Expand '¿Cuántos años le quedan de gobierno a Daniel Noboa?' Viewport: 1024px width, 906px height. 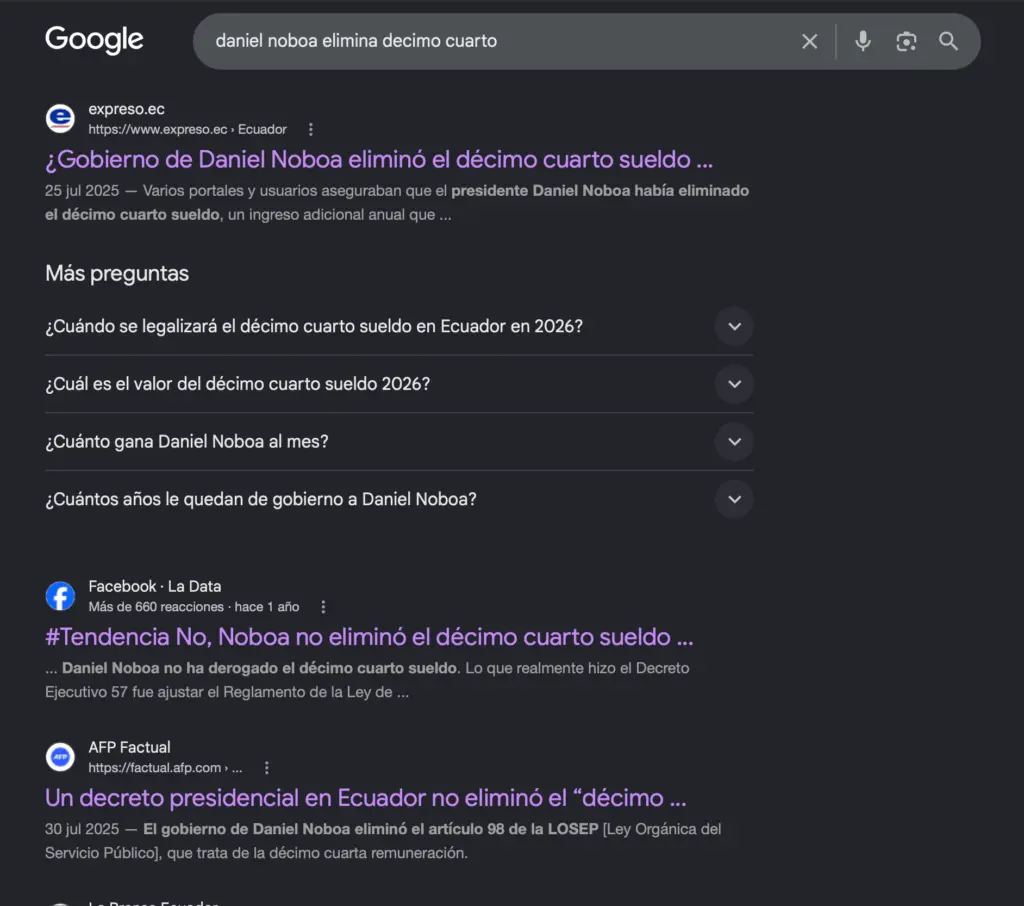pyautogui.click(x=734, y=499)
